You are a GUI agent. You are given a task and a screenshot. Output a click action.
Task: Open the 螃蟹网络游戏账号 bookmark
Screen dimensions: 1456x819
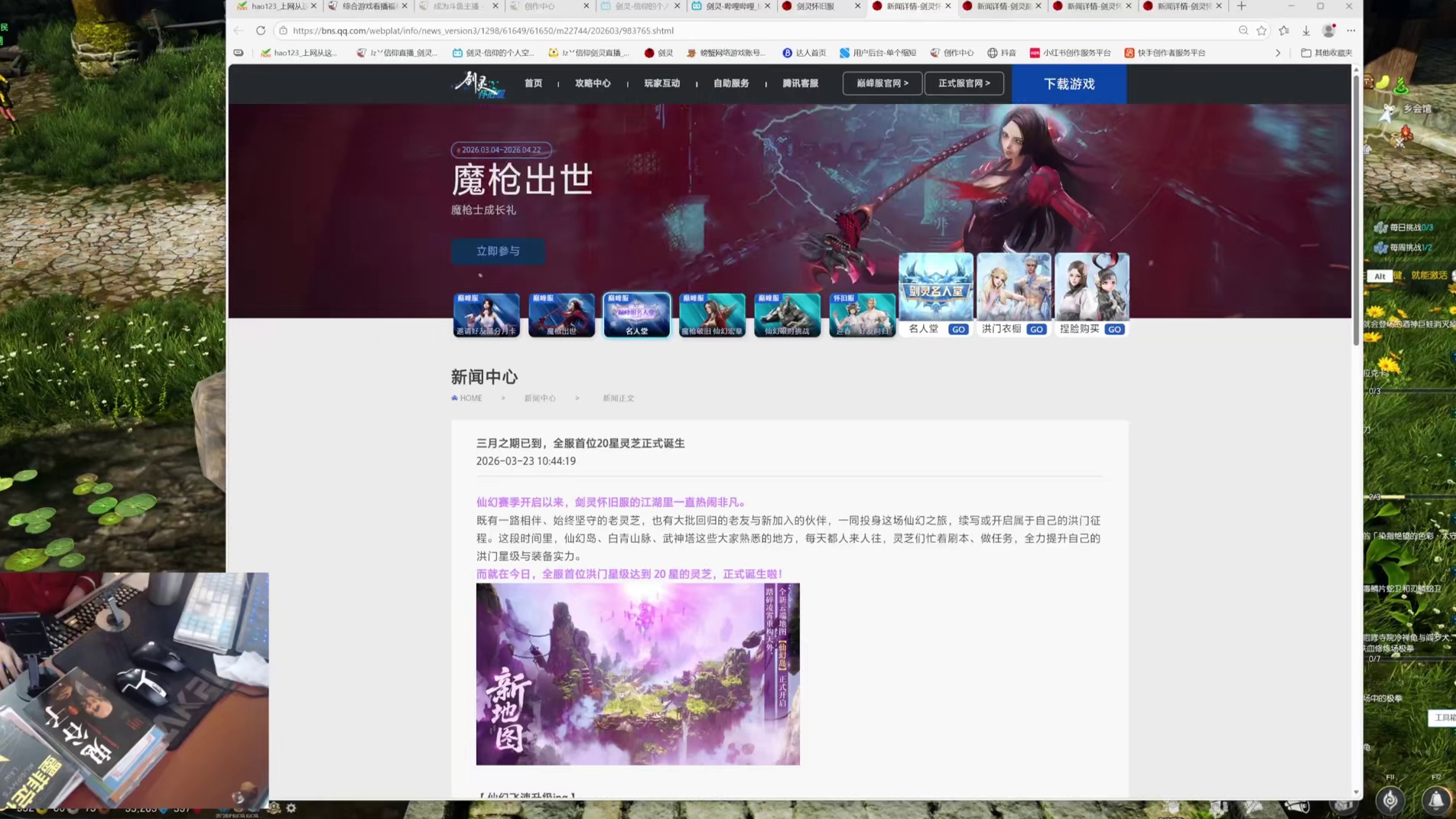coord(726,53)
